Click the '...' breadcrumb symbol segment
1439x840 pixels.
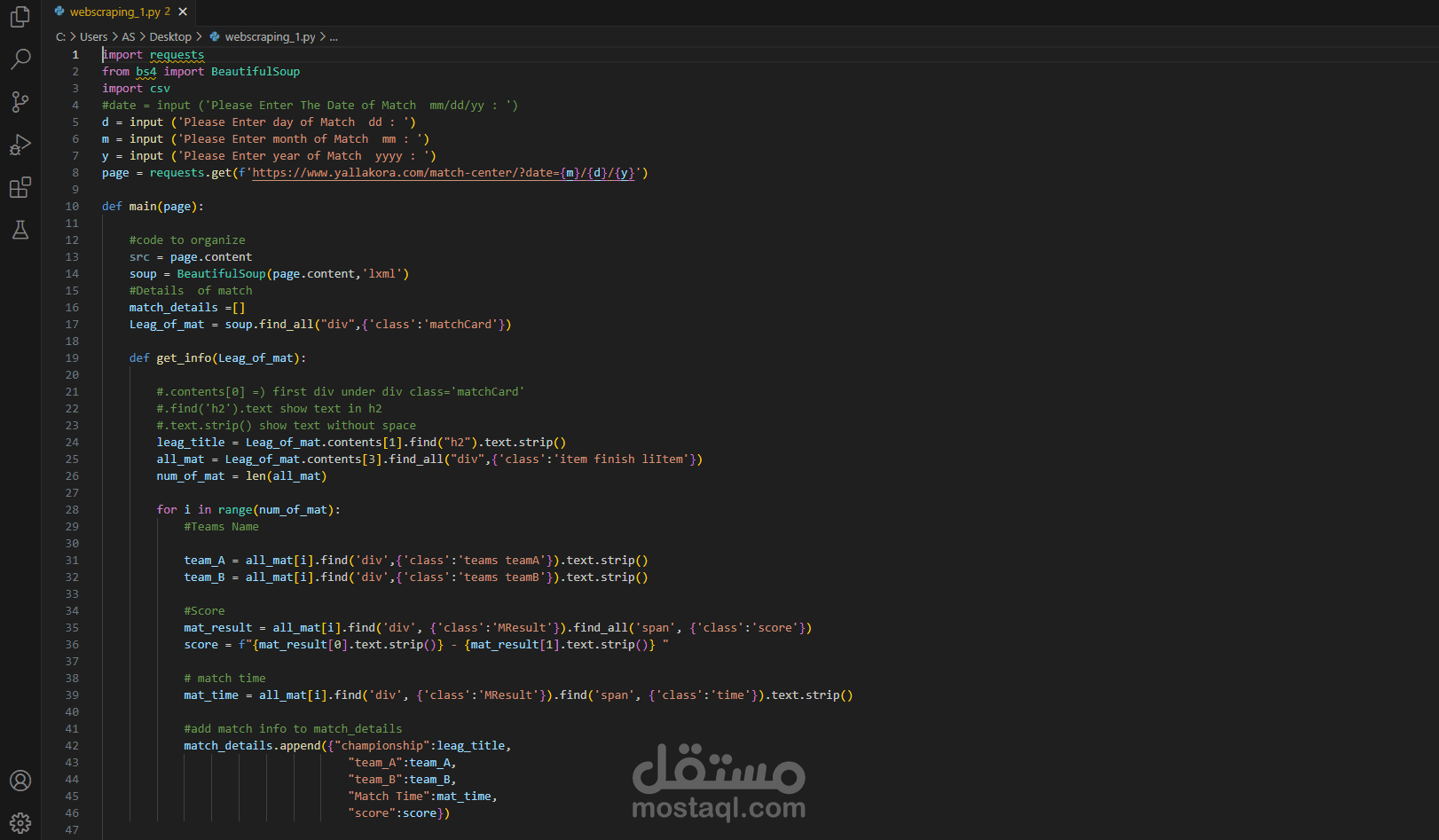[x=334, y=36]
